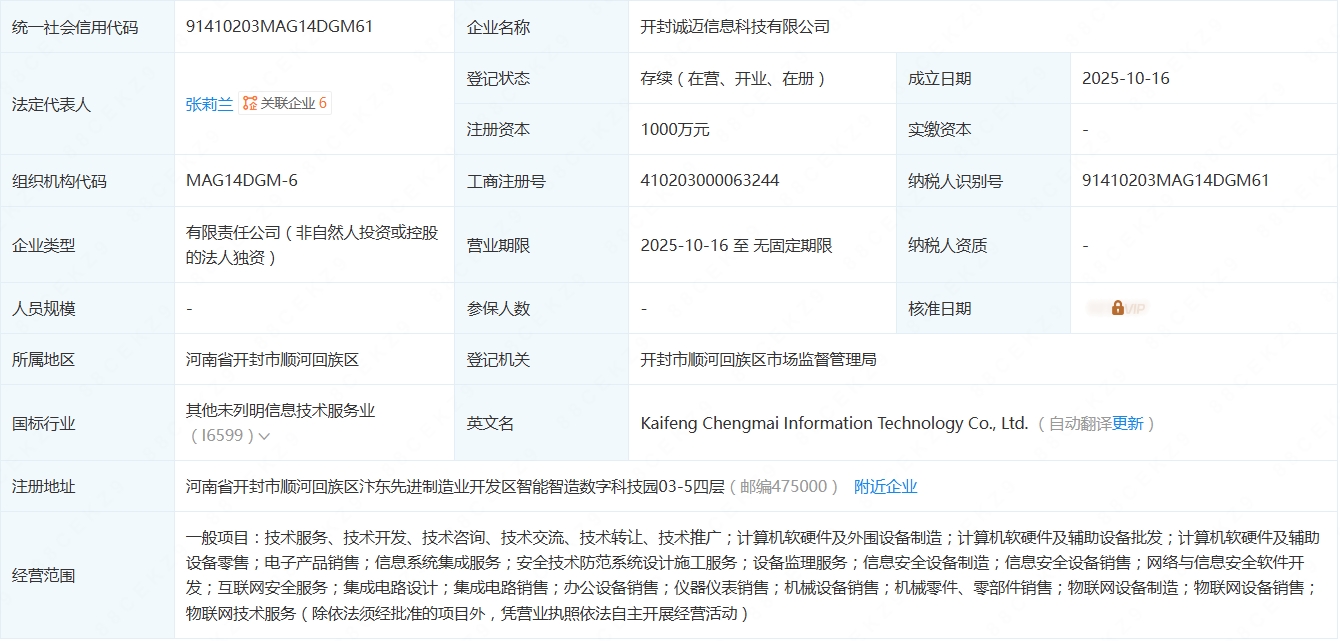
Task: Click the registration authority 市场监督管理局 text
Action: point(758,359)
